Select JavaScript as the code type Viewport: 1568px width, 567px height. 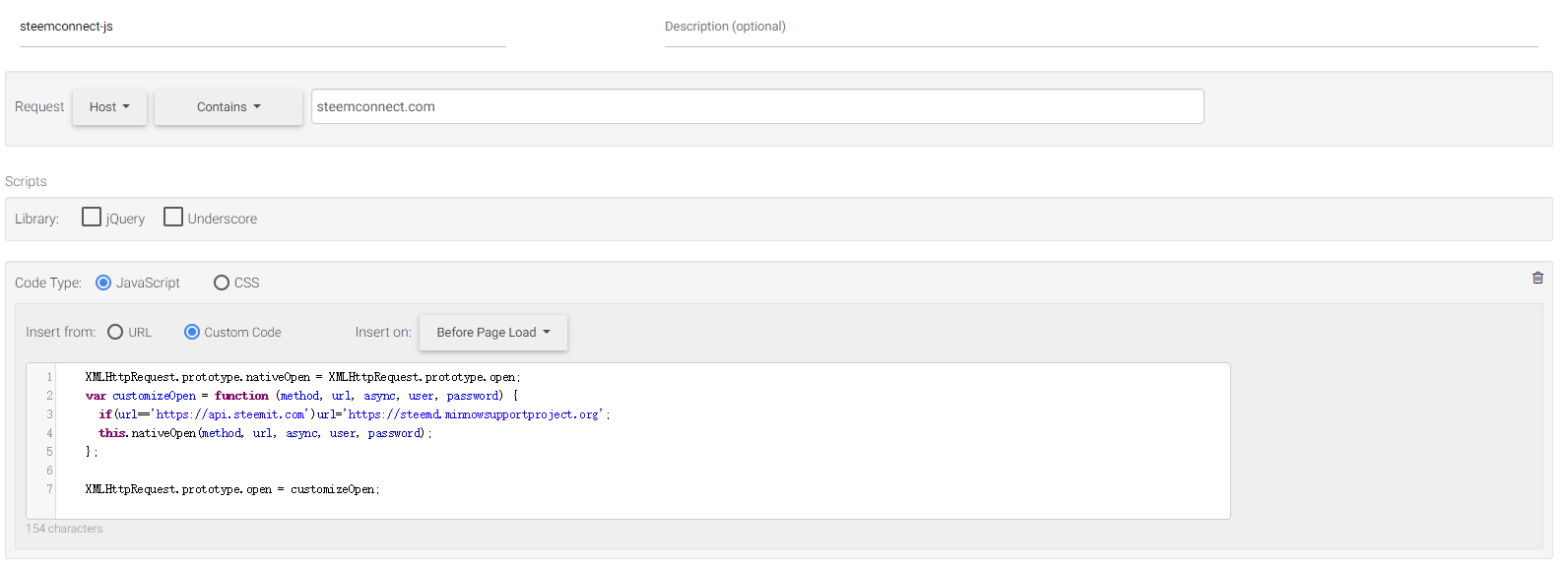pos(103,283)
